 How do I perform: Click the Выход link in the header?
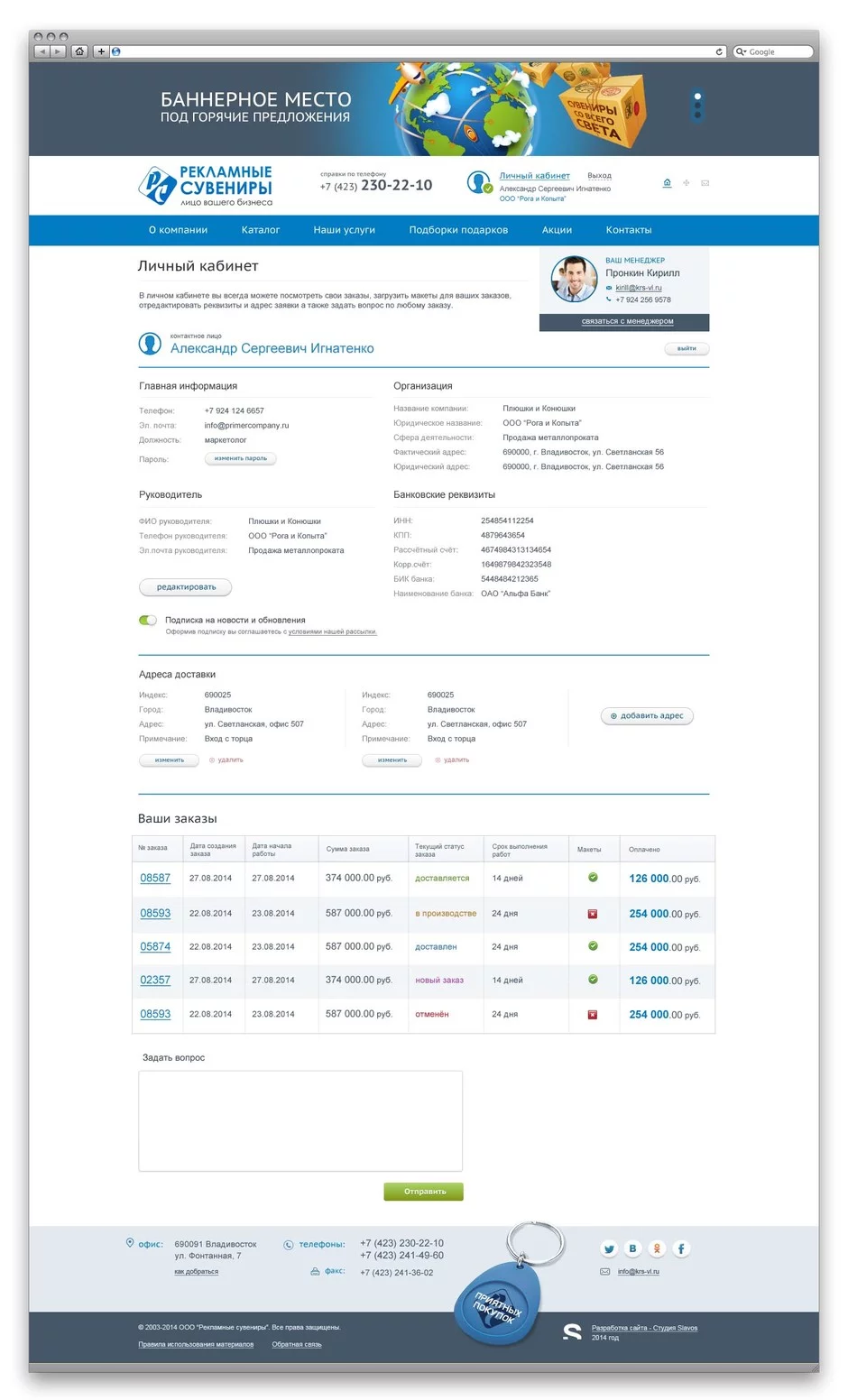point(599,176)
